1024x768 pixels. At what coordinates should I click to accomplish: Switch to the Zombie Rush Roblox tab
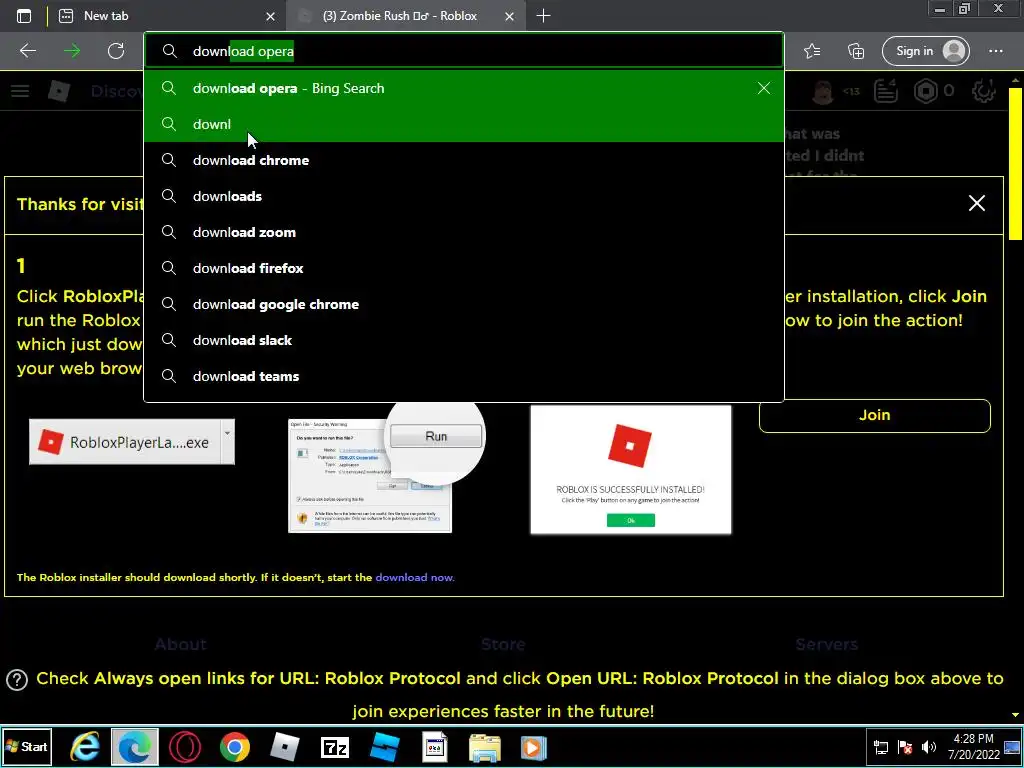405,16
